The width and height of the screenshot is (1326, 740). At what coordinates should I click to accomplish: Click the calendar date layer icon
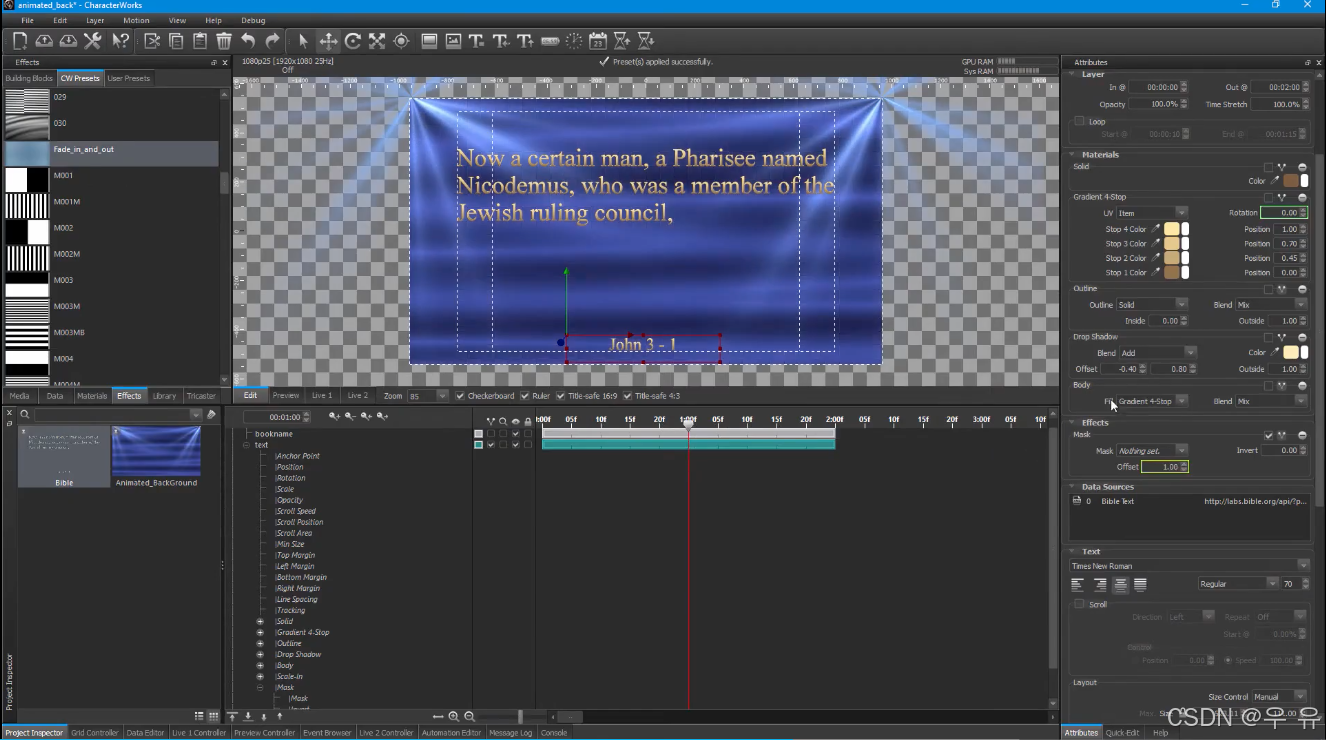598,41
